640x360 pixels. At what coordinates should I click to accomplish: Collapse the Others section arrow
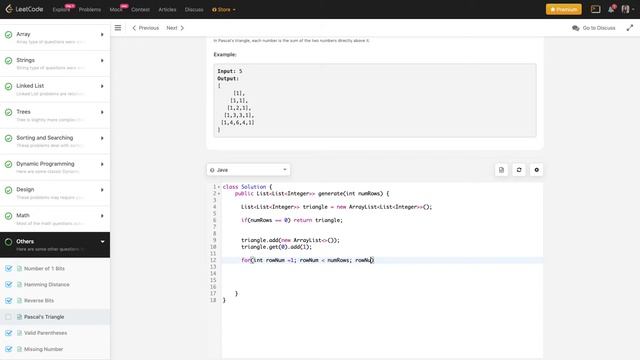click(102, 242)
